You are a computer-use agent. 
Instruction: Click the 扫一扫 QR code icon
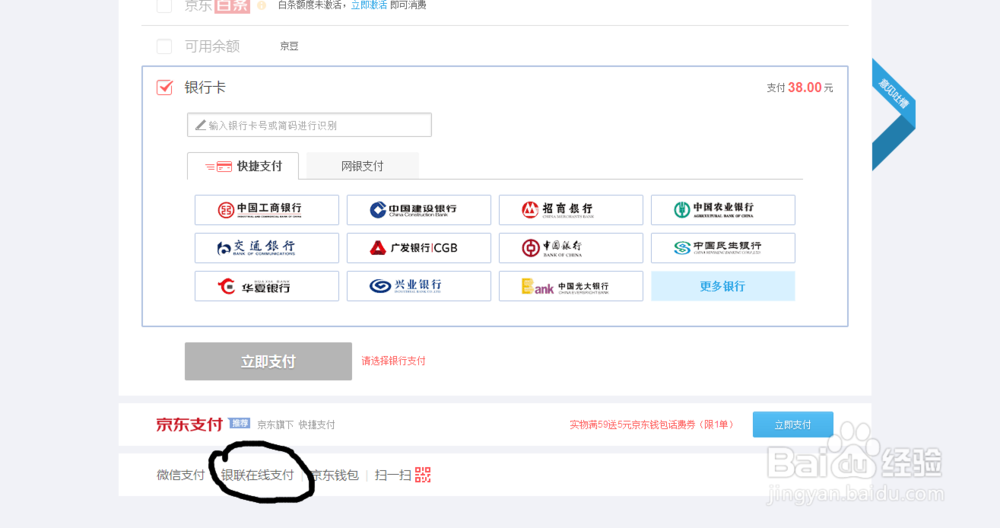[x=423, y=475]
